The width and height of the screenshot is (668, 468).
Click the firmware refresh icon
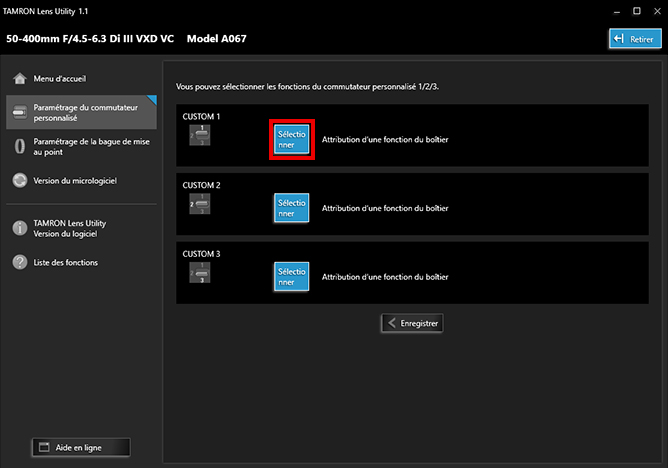point(20,181)
